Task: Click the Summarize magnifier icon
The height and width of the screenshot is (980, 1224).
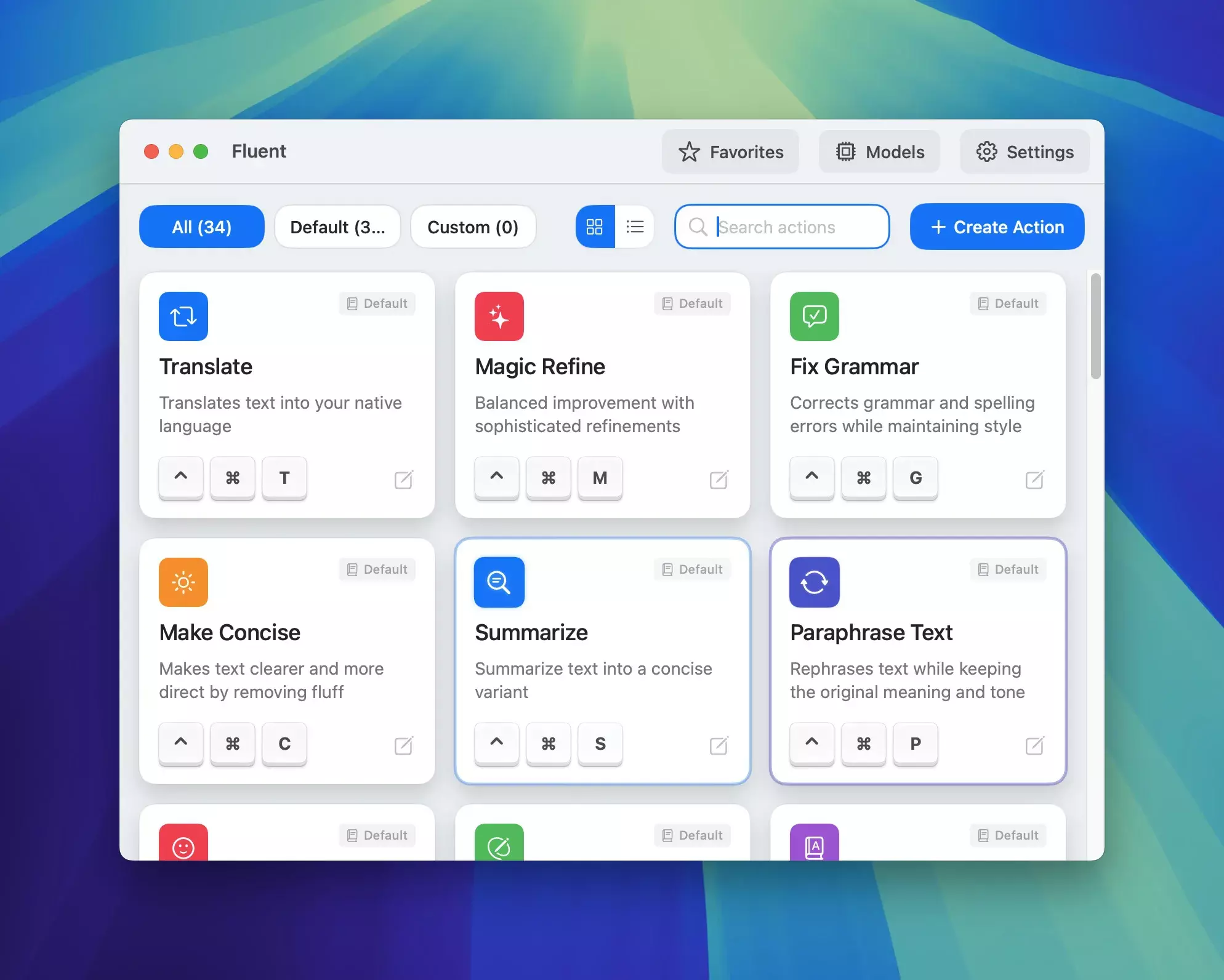Action: click(x=499, y=582)
